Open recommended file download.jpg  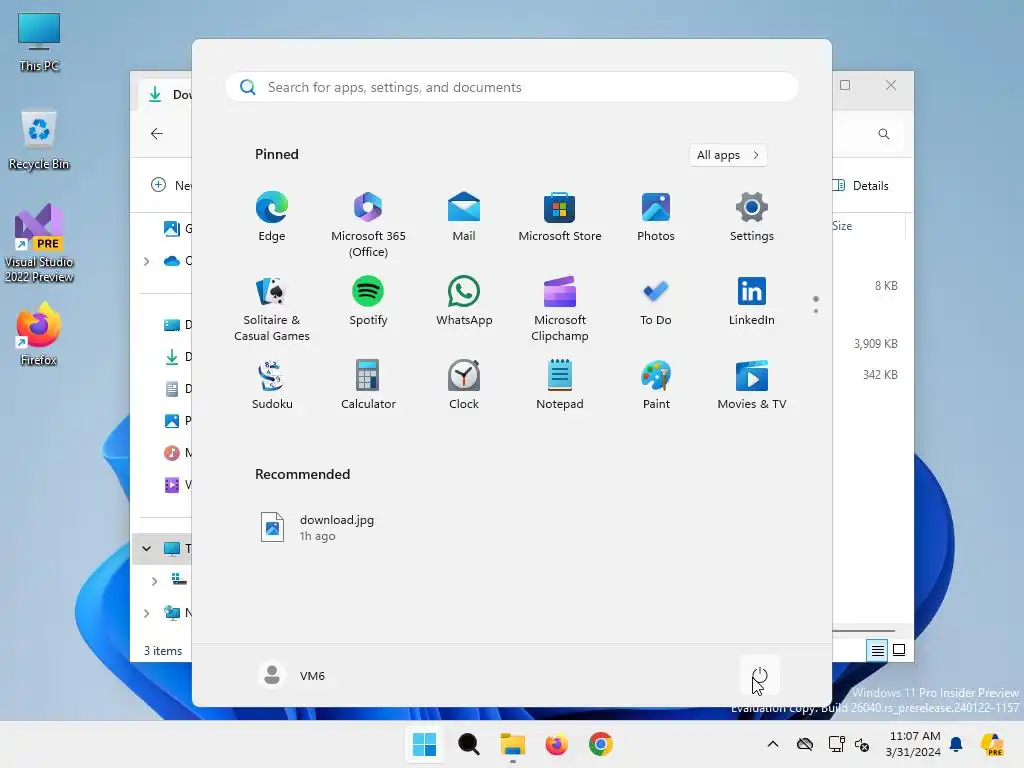pyautogui.click(x=318, y=527)
